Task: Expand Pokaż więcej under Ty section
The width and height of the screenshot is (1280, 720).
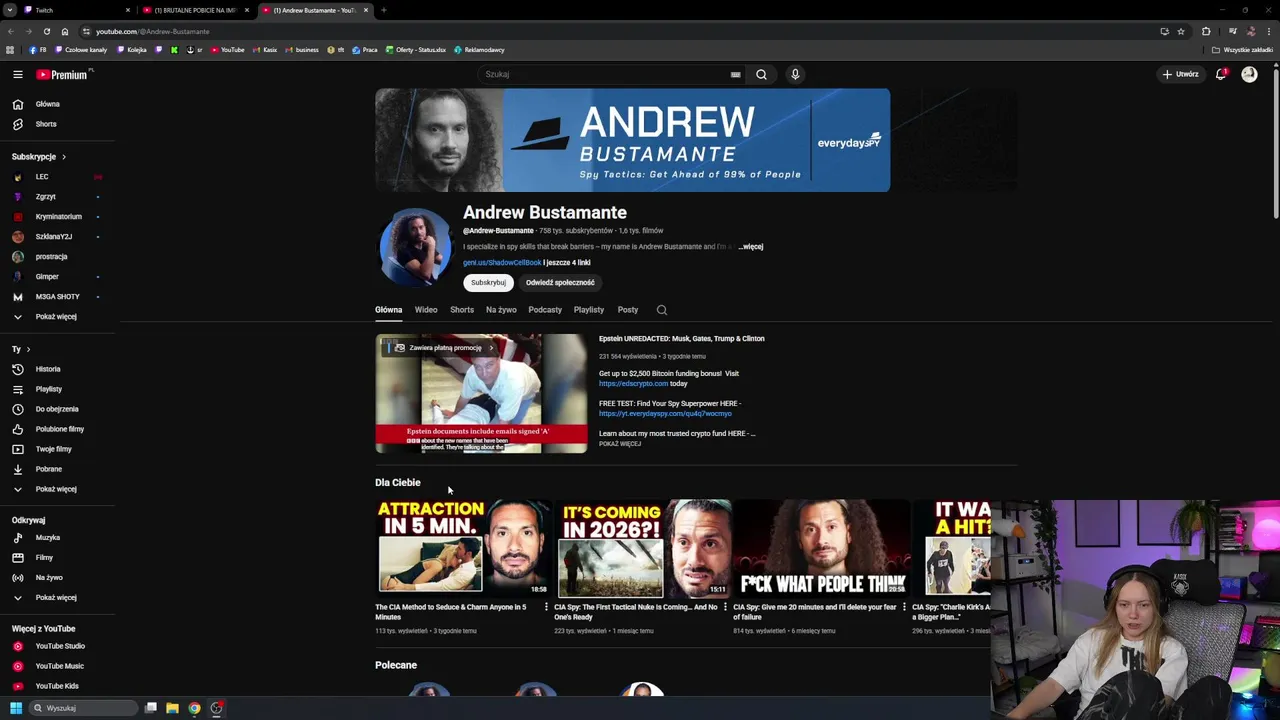Action: pos(58,489)
